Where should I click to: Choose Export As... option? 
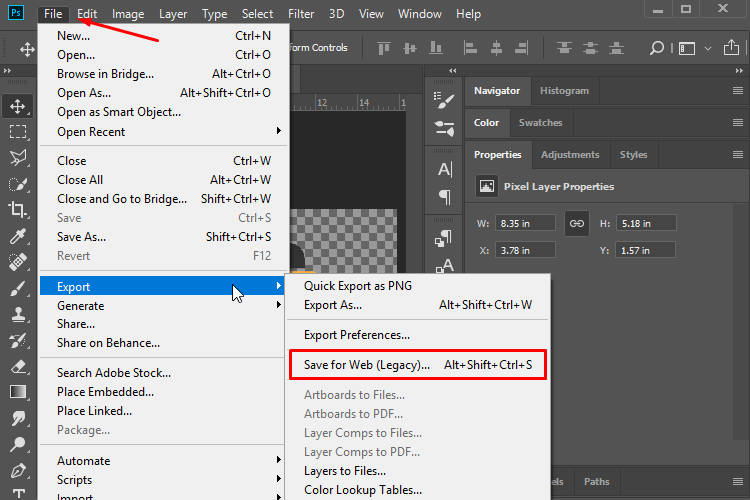click(418, 305)
